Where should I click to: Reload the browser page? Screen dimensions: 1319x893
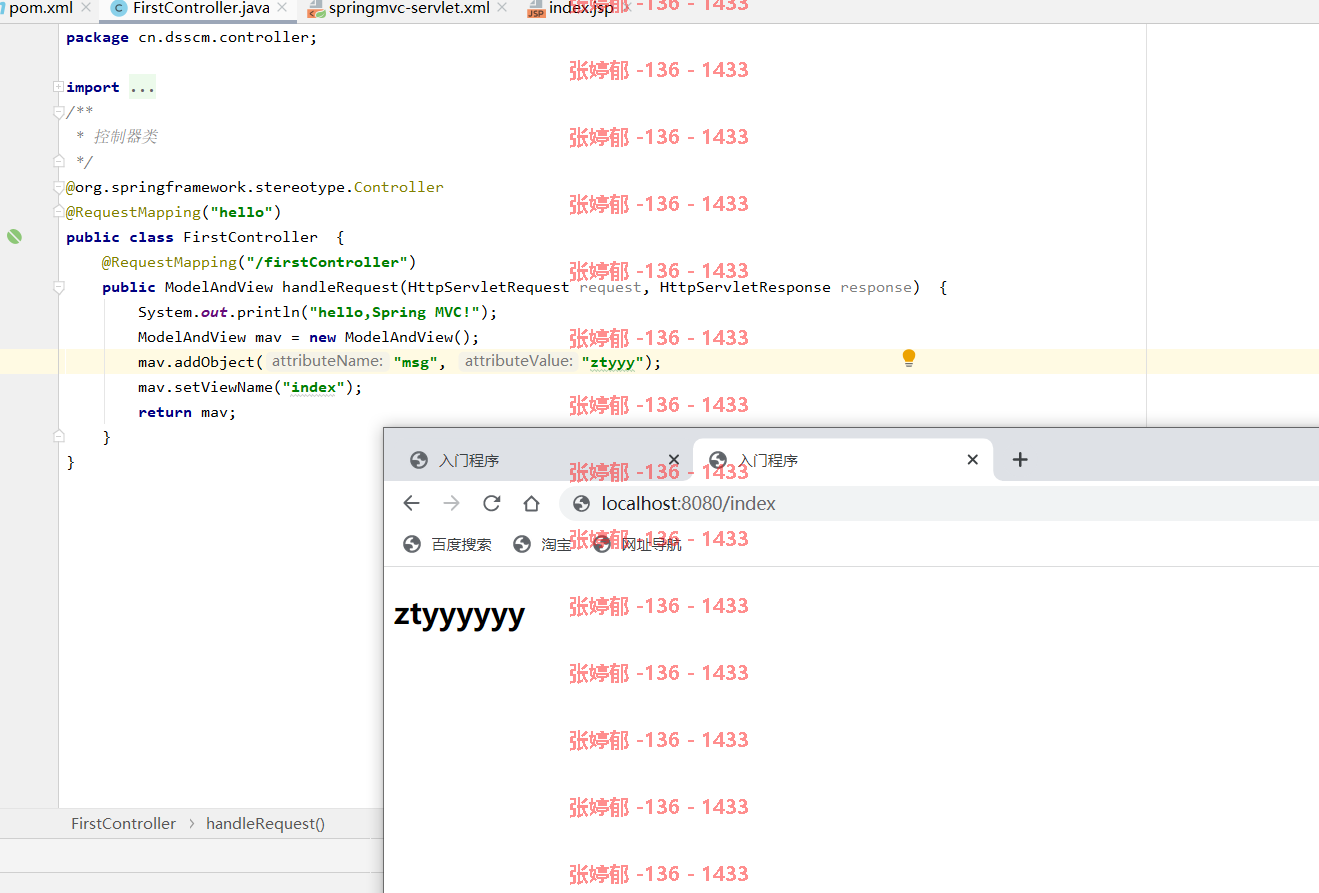coord(491,503)
